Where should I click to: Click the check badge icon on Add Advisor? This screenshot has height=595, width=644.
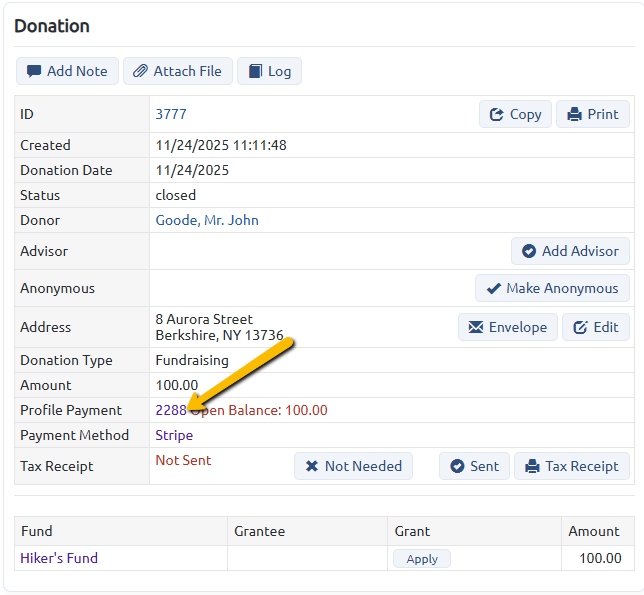pos(529,251)
